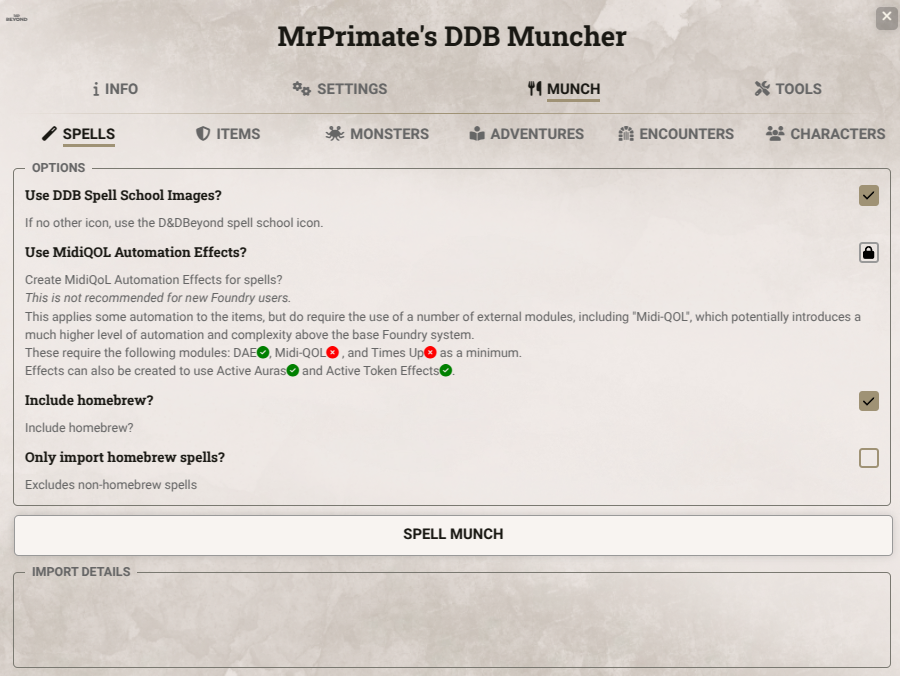Show the CHARACTERS sub-tab

coord(825,134)
